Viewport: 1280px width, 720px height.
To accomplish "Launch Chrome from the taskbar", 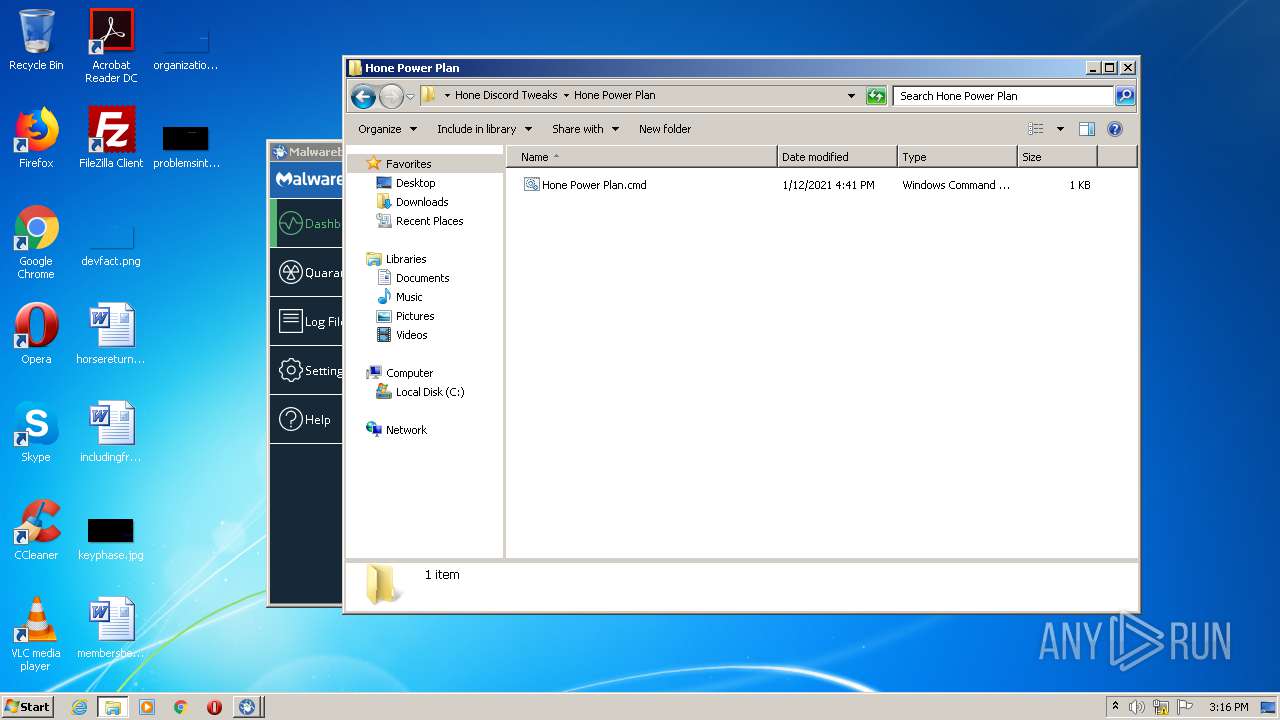I will pyautogui.click(x=180, y=707).
